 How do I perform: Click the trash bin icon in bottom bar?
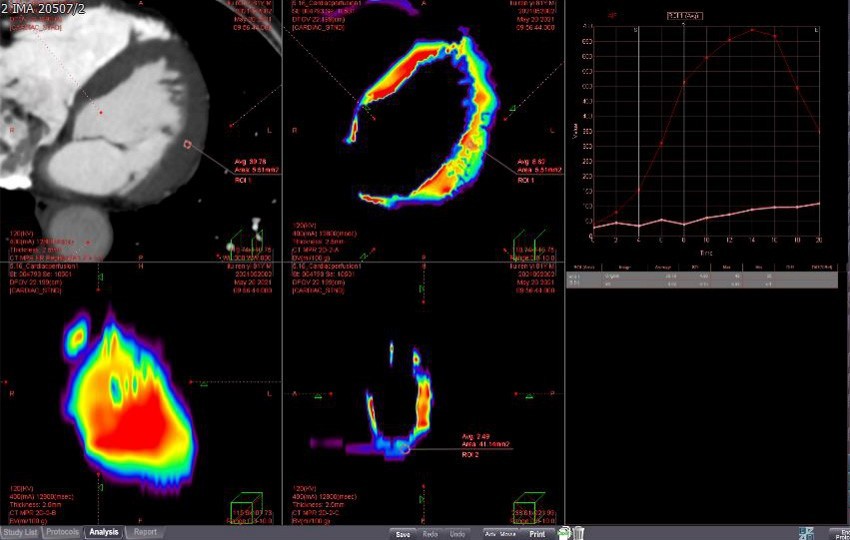coord(578,534)
